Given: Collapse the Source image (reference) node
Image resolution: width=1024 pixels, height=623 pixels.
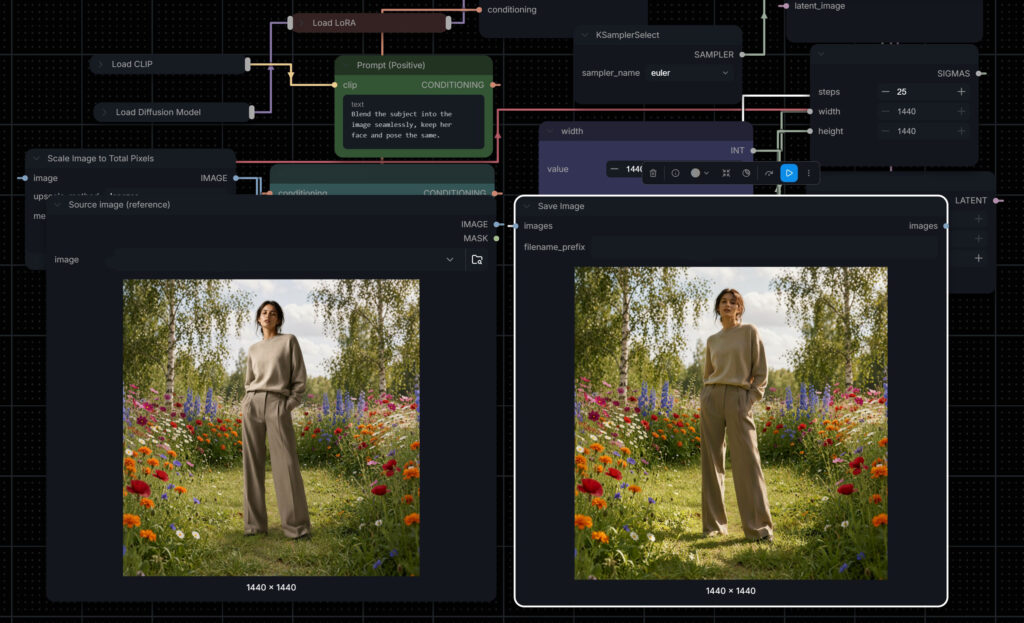Looking at the screenshot, I should click(x=57, y=204).
